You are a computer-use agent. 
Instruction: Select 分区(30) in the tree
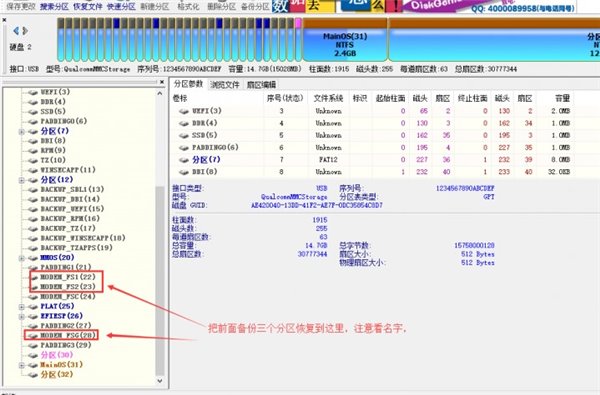tap(57, 355)
